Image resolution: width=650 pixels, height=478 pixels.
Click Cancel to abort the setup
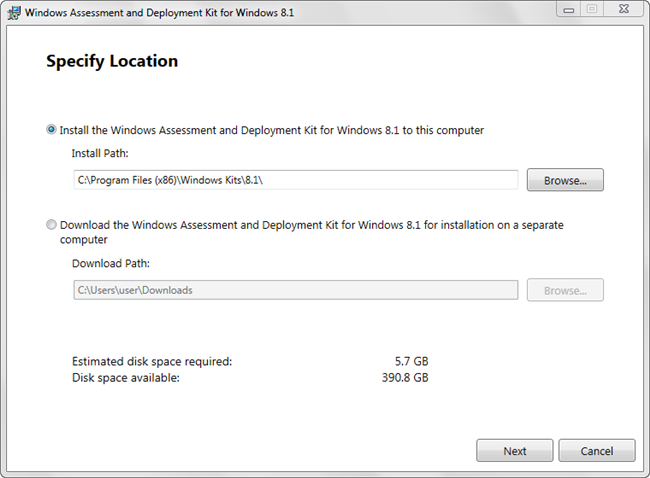tap(597, 451)
